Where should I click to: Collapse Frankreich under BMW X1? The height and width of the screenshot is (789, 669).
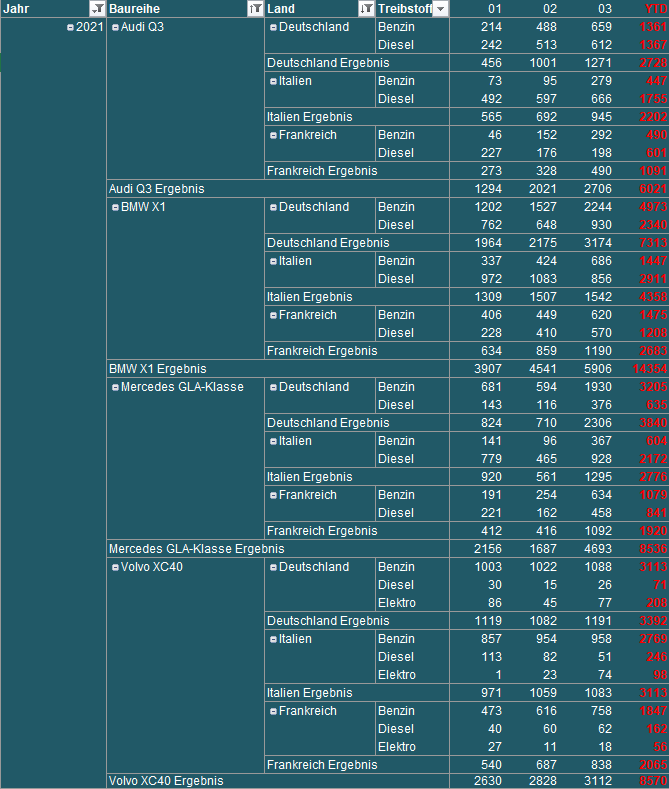pyautogui.click(x=273, y=315)
